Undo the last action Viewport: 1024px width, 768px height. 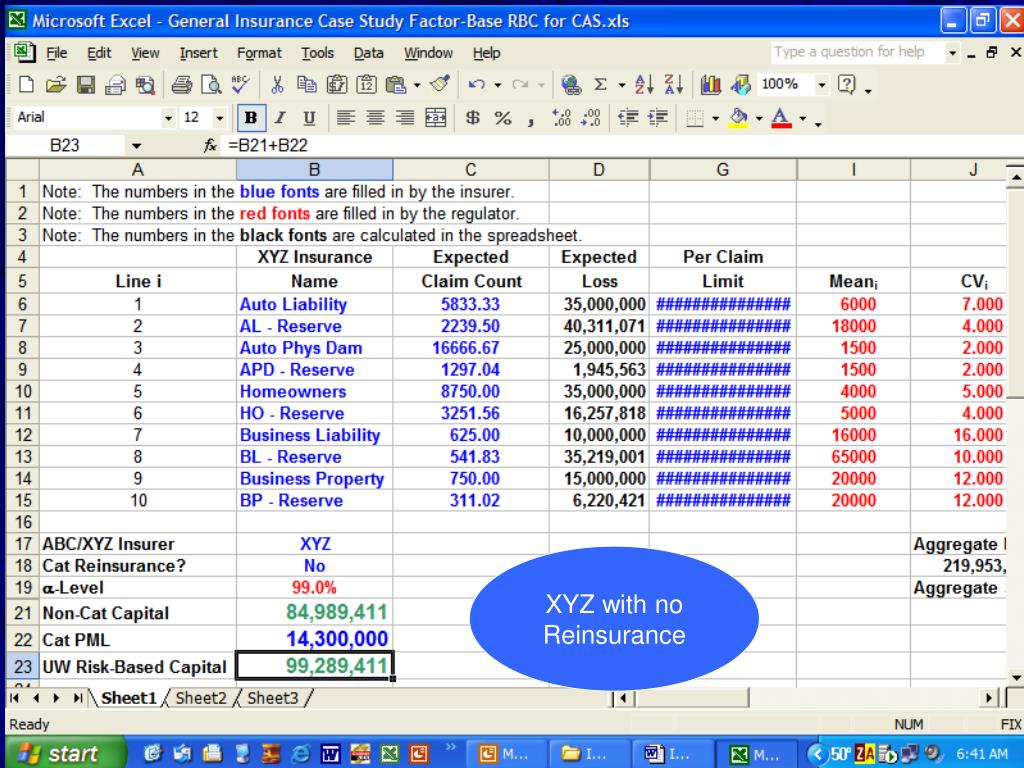pos(477,84)
